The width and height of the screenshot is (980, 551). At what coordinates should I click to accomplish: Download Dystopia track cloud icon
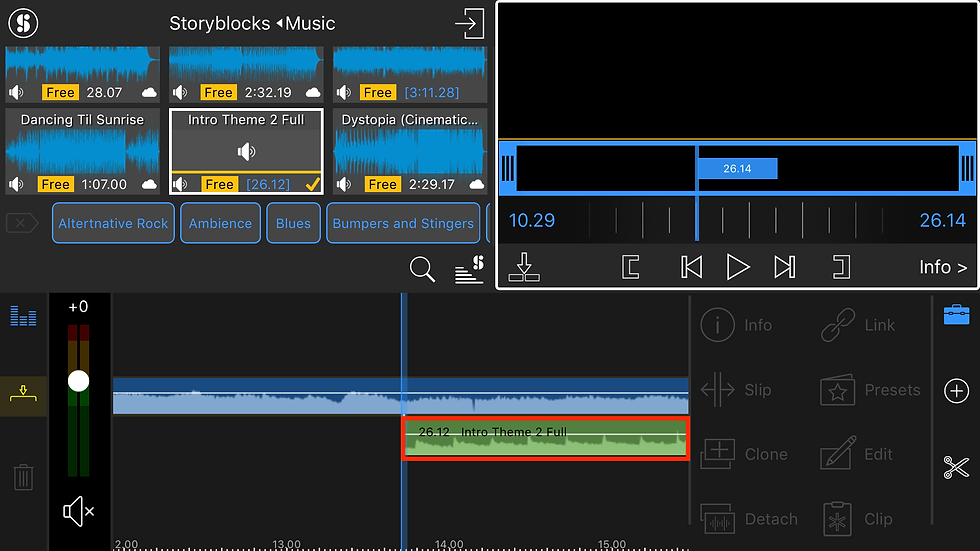(x=476, y=184)
